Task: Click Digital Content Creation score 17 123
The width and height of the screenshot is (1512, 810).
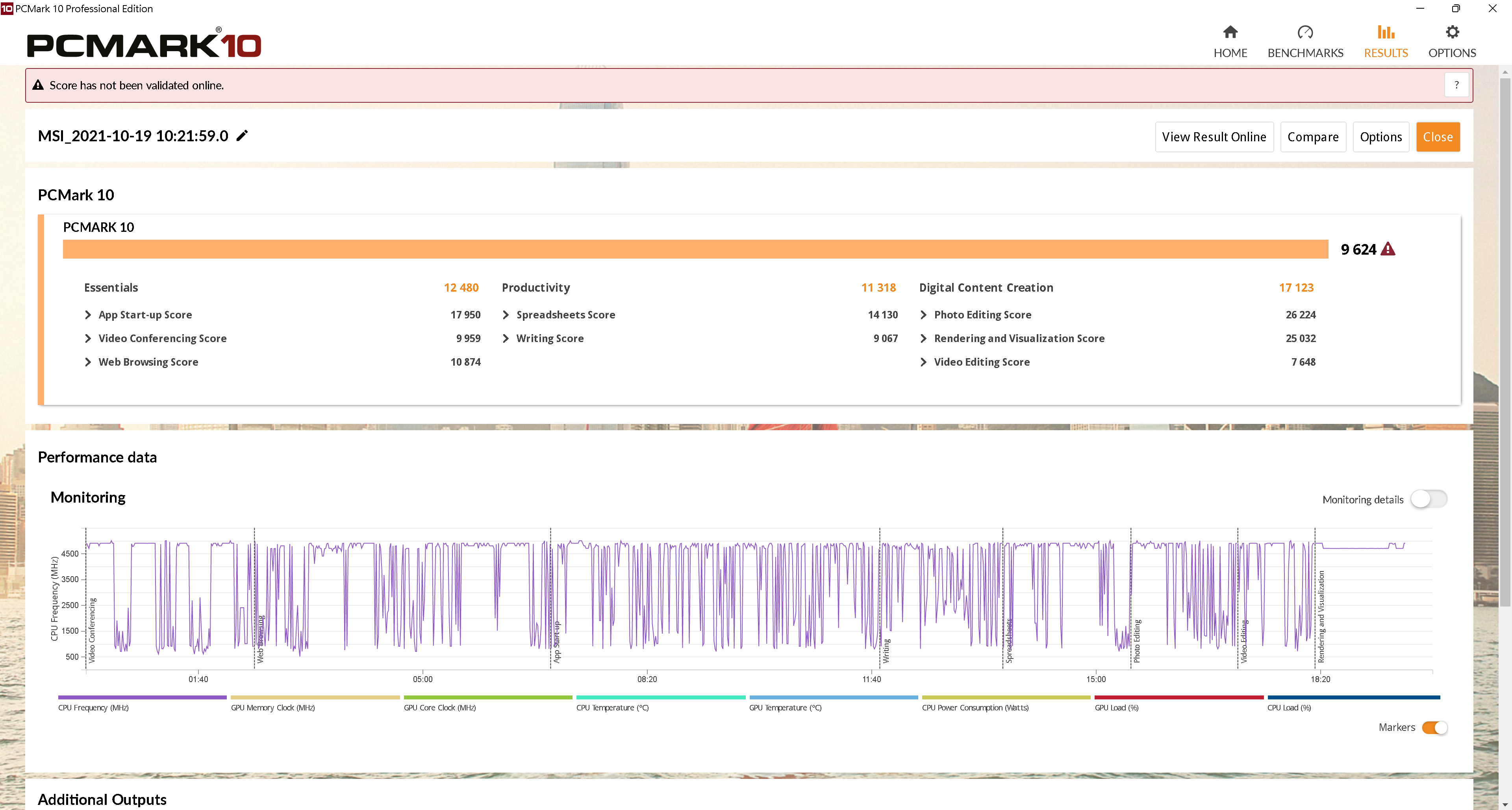Action: click(1296, 287)
